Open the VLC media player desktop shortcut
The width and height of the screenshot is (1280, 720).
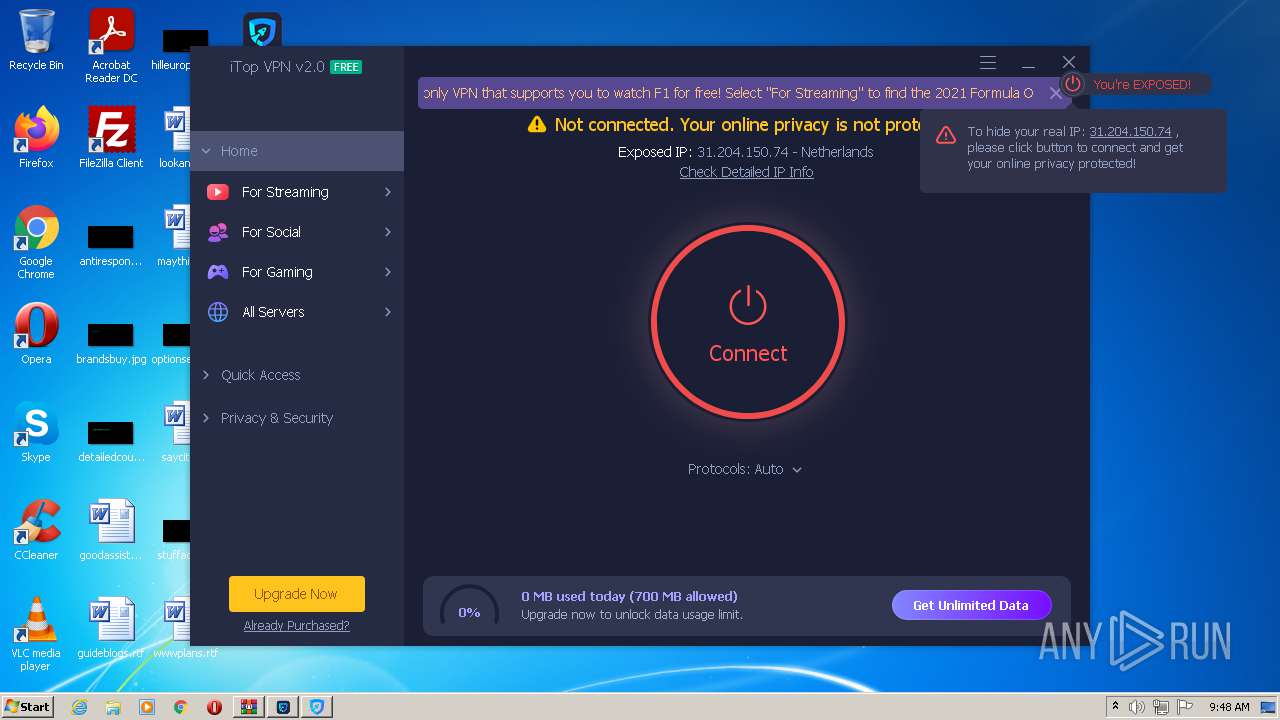[36, 634]
